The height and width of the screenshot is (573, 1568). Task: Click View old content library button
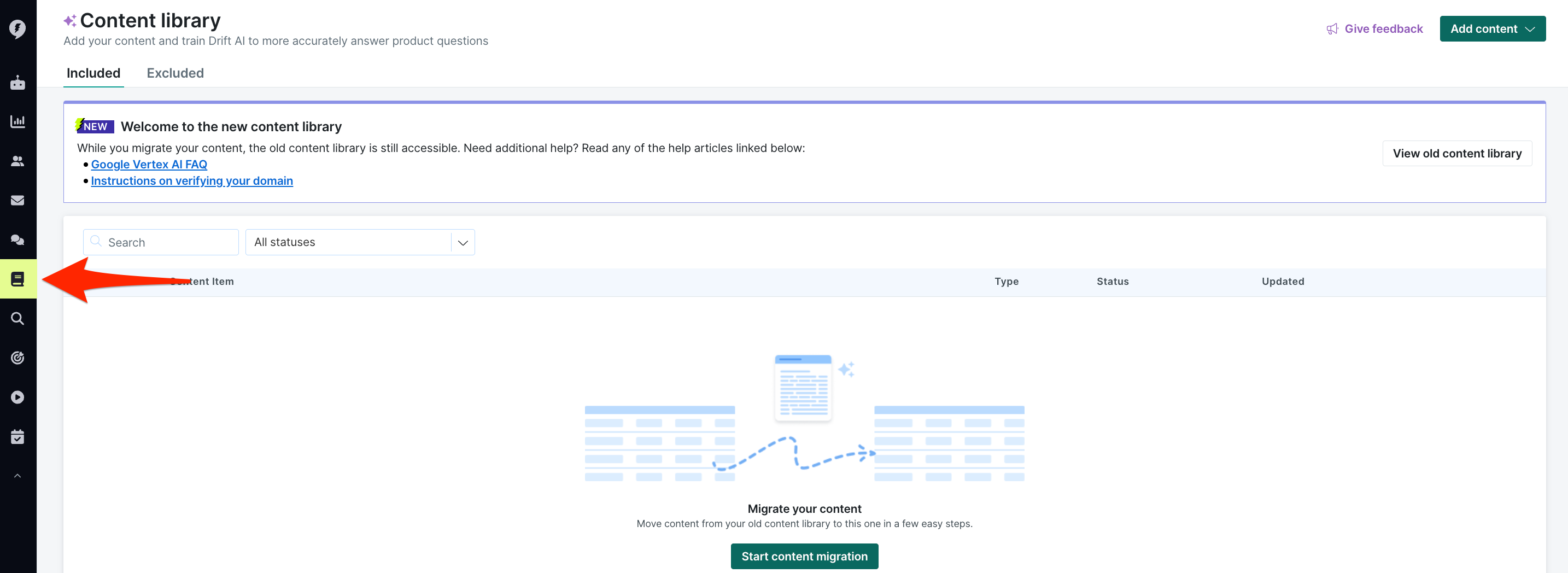1456,154
